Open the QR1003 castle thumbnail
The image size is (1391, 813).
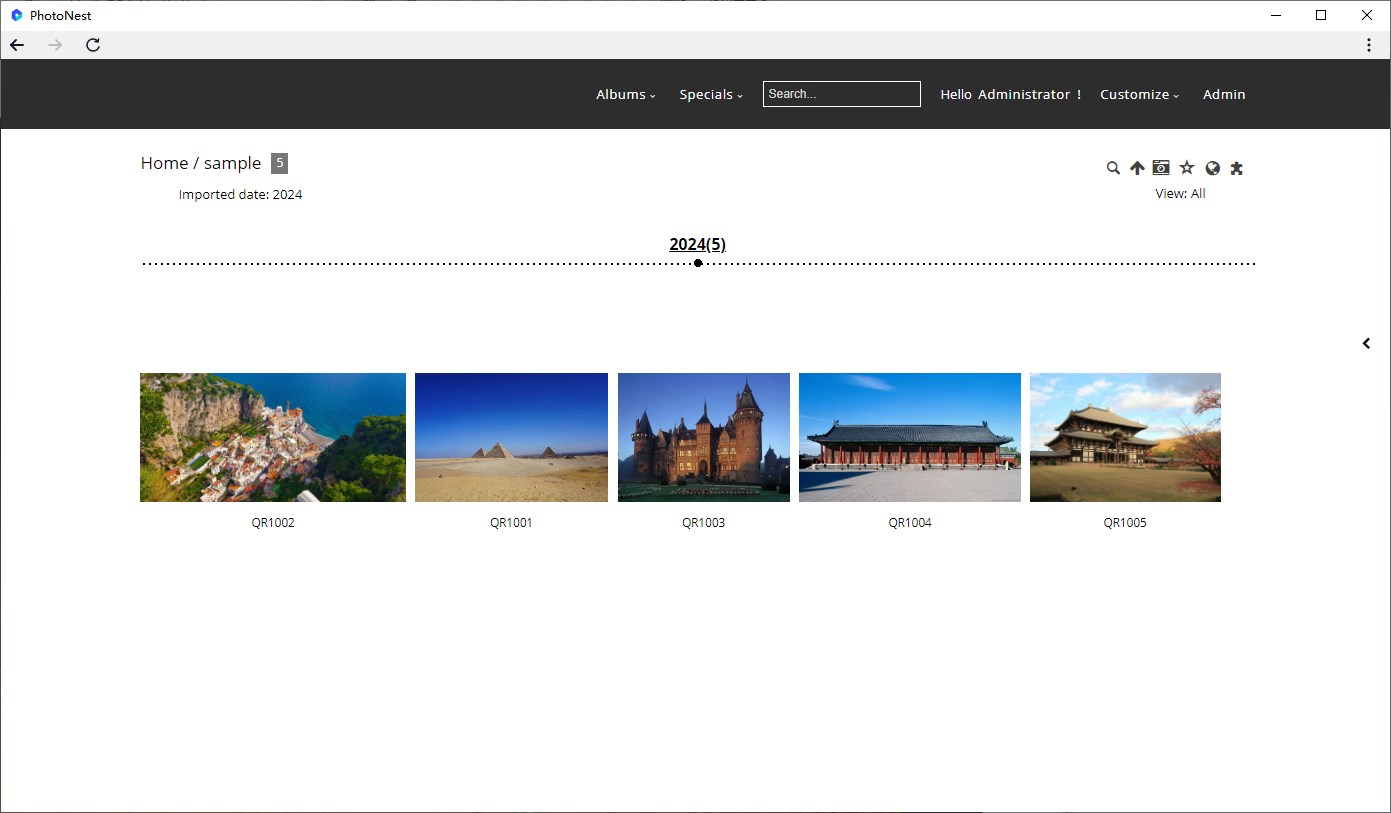[x=704, y=437]
